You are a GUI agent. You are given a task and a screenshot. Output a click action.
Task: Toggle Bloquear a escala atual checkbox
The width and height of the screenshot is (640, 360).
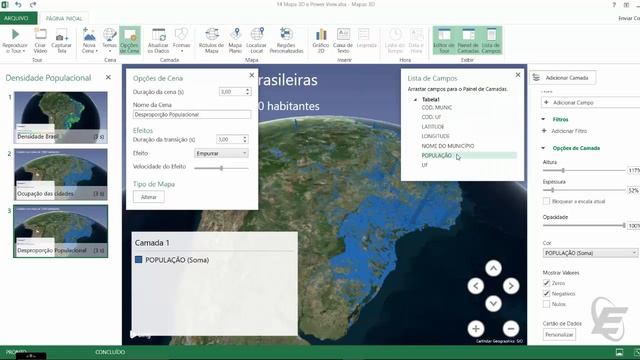coord(547,201)
